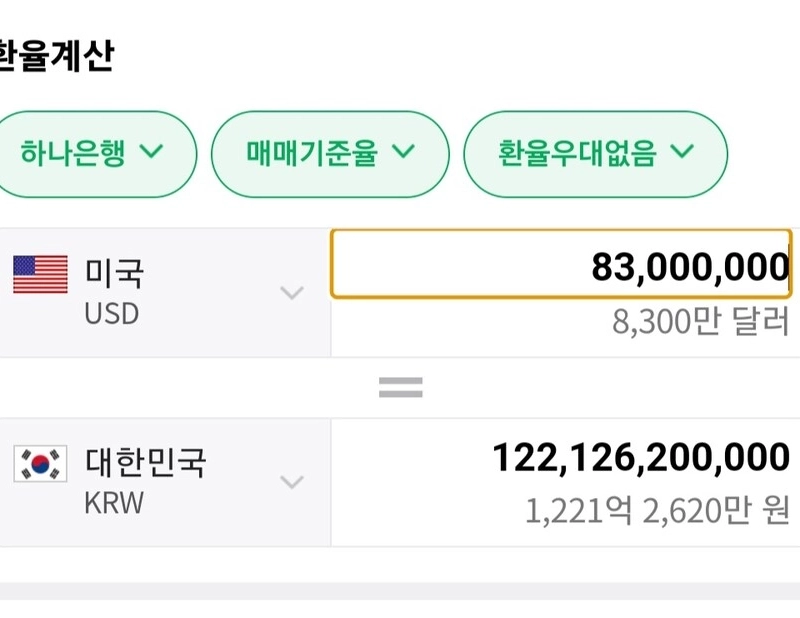Open the 매매기준율 rate type dropdown
The width and height of the screenshot is (800, 618).
point(330,153)
